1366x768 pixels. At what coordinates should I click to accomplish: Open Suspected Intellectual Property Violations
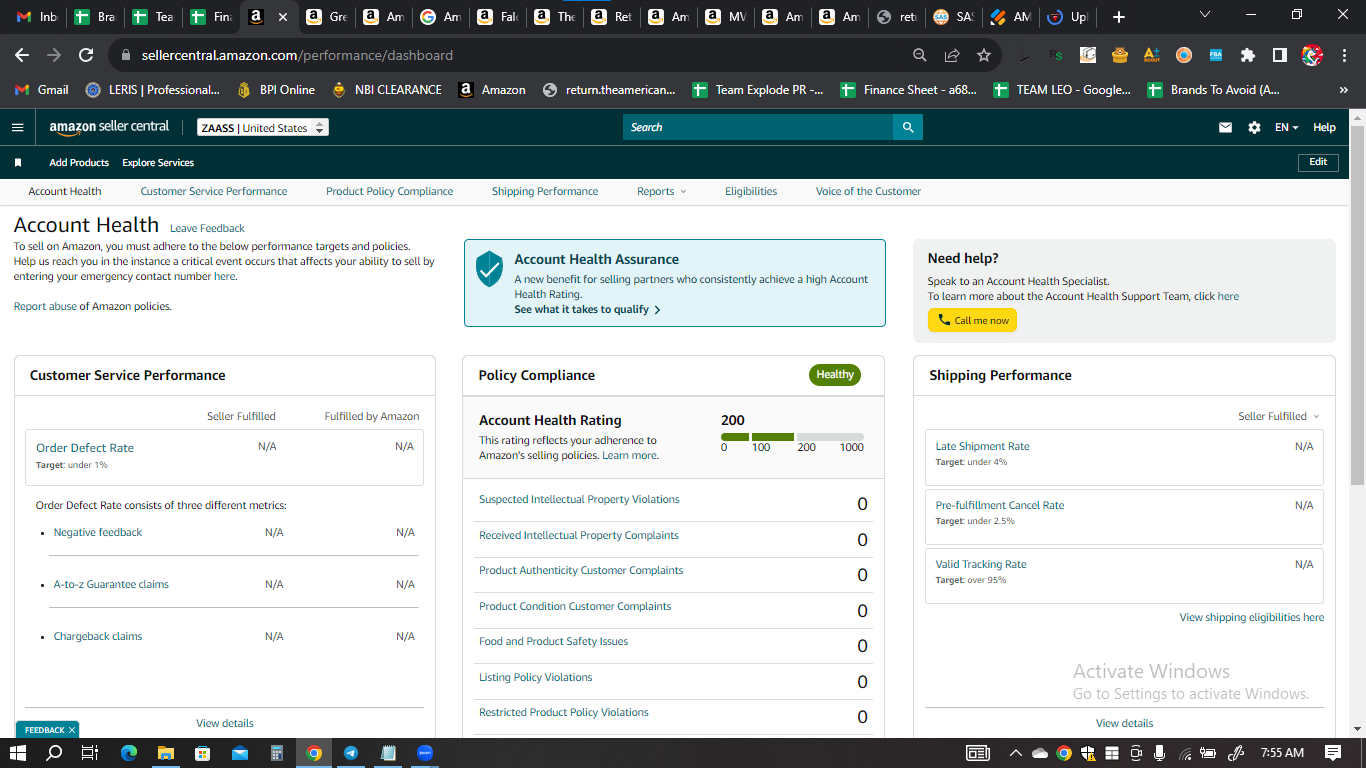click(579, 499)
